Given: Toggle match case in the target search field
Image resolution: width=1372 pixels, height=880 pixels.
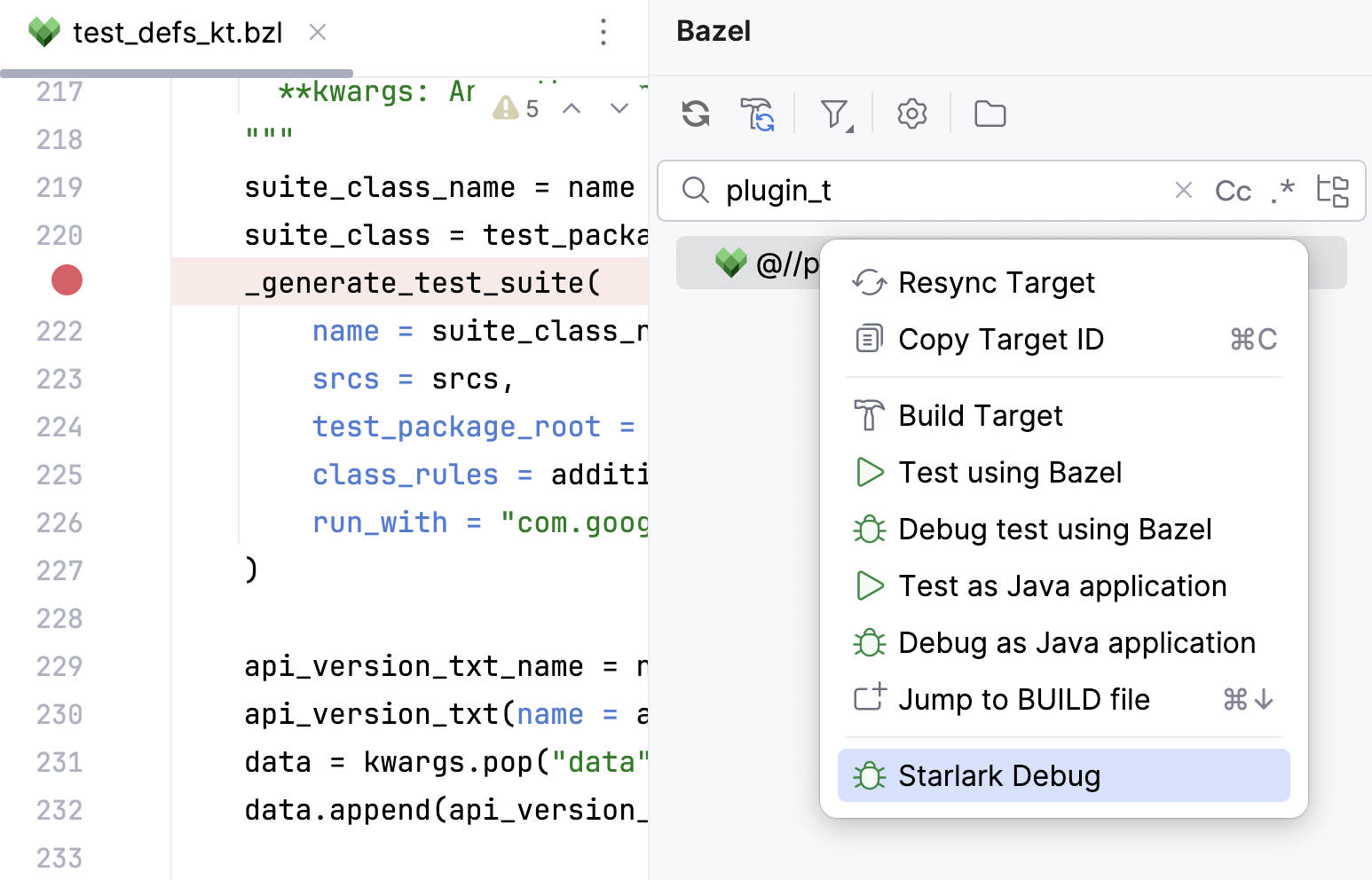Looking at the screenshot, I should coord(1233,190).
